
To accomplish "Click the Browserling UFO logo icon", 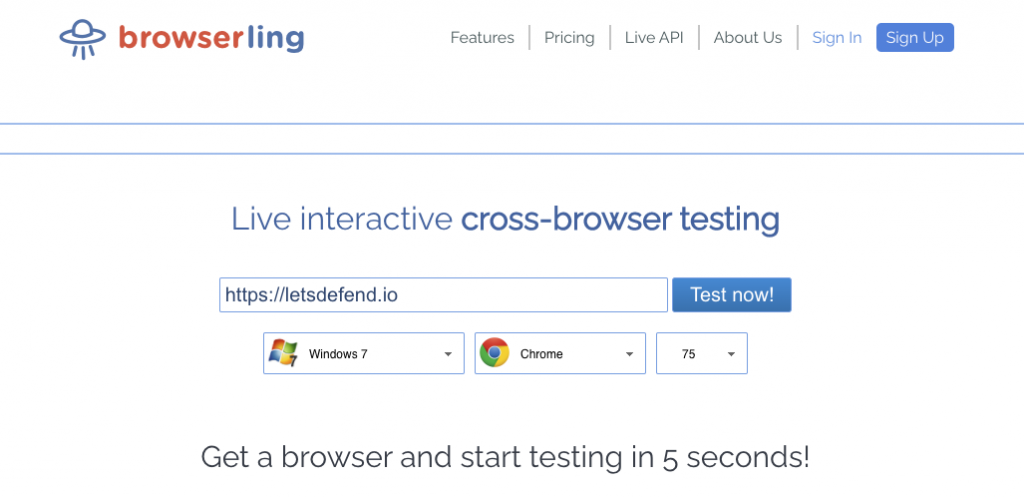I will click(82, 39).
